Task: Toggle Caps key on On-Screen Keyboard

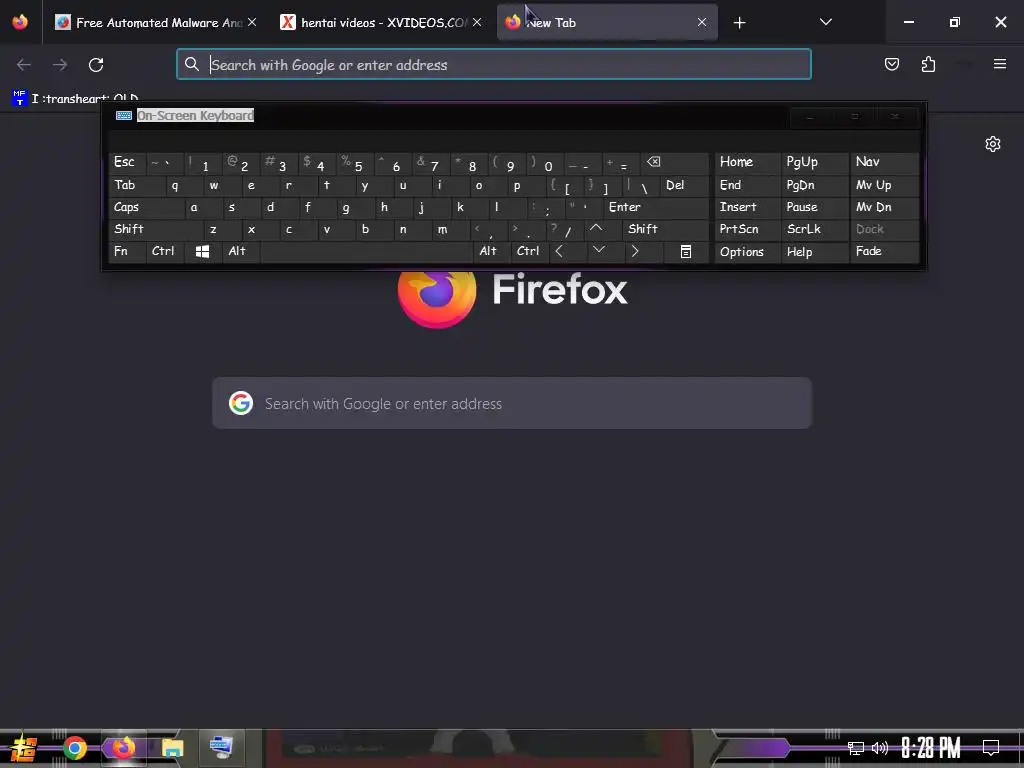Action: 146,208
